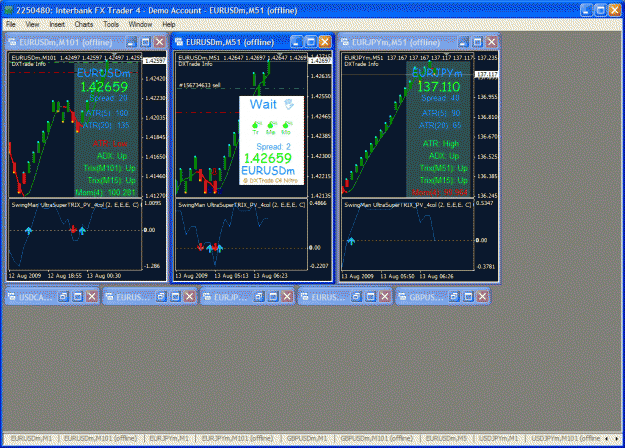Click red down arrow in EURUSDm,M101 TRIX panel
Screen dimensions: 625x448
point(73,230)
